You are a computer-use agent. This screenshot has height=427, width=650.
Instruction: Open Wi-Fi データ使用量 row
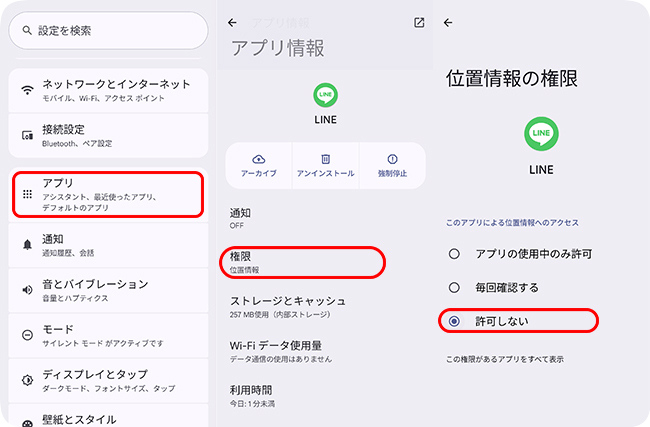pos(325,352)
